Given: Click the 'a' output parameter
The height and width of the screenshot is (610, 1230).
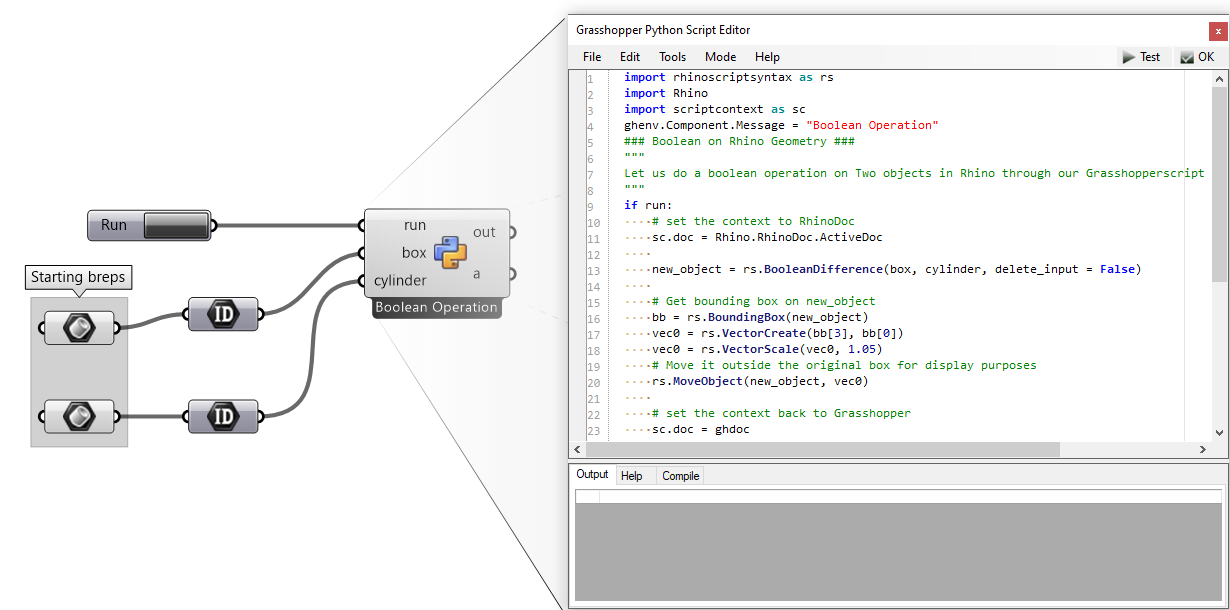Looking at the screenshot, I should (x=477, y=273).
